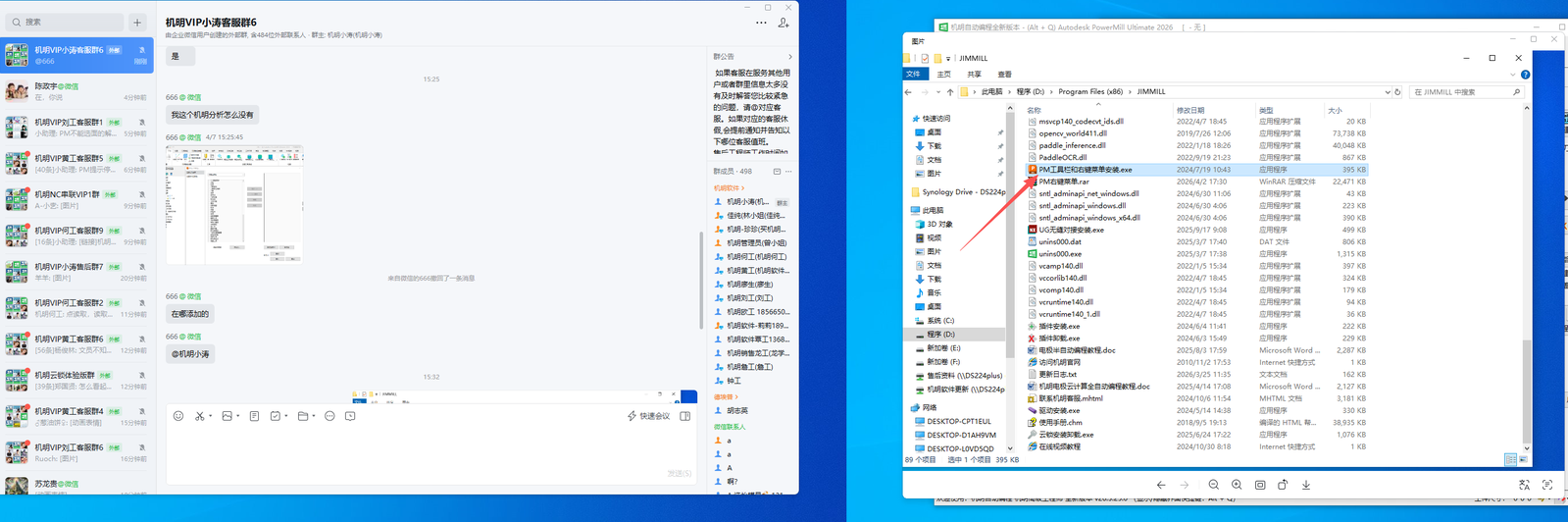Switch to the 主页 ribbon tab
The height and width of the screenshot is (522, 1568).
point(944,75)
